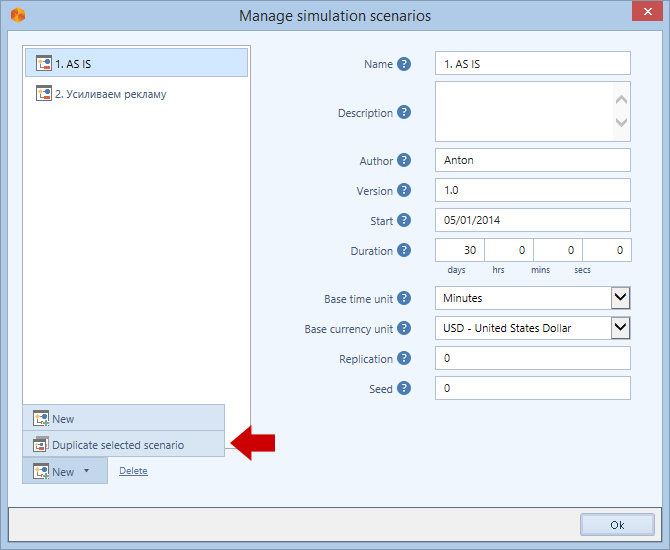Click the Description scroll down arrow
The height and width of the screenshot is (550, 670).
[x=621, y=122]
